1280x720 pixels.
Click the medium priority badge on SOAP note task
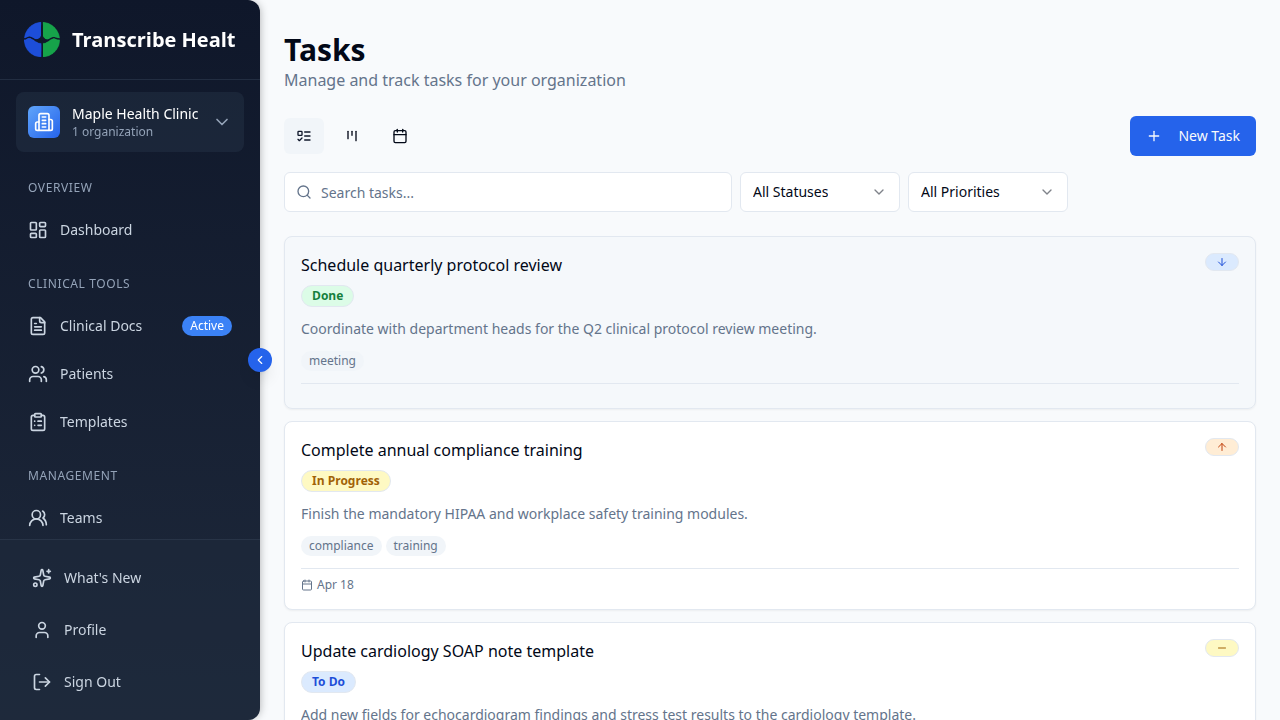click(1221, 648)
